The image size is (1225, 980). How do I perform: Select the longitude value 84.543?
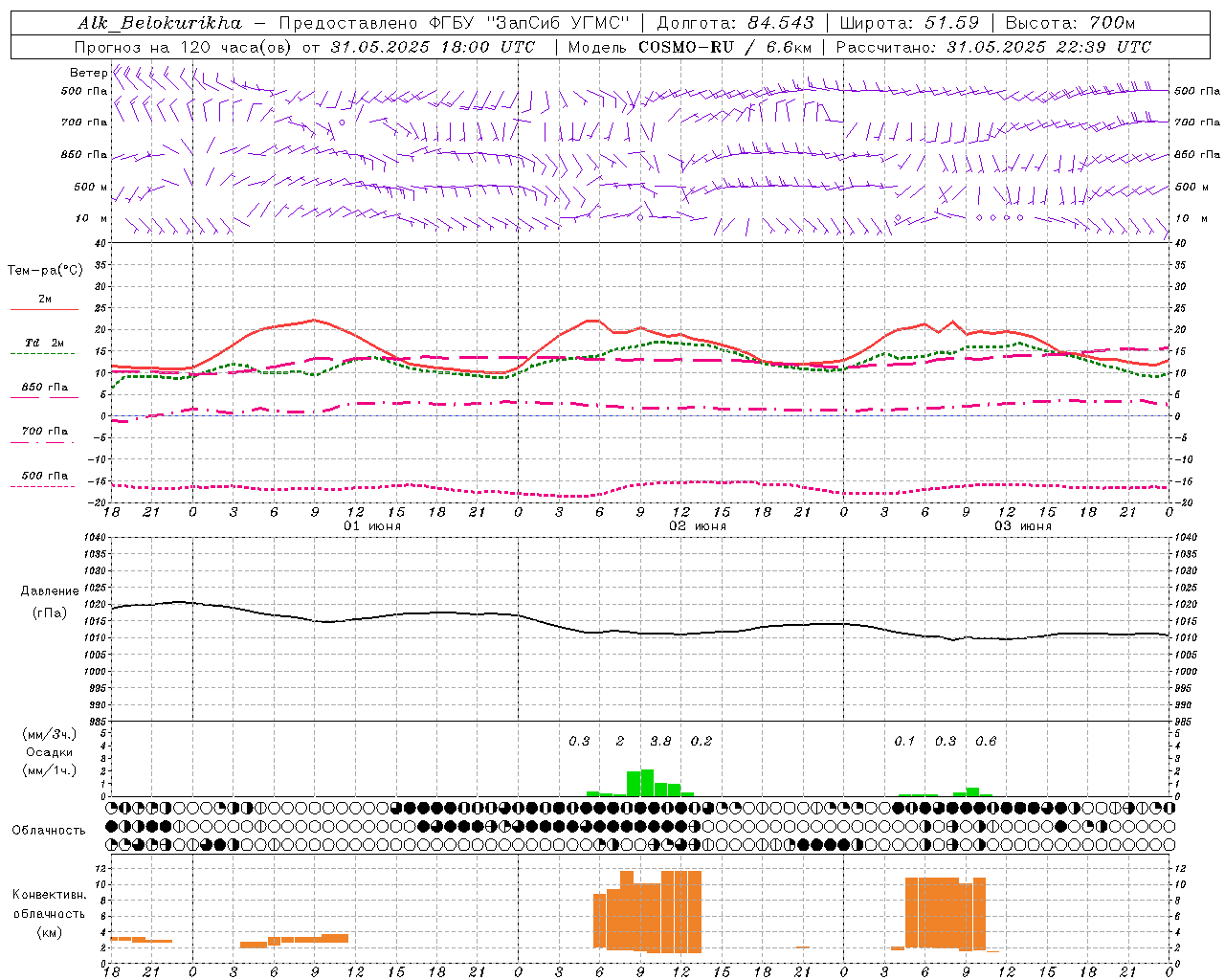pos(781,23)
